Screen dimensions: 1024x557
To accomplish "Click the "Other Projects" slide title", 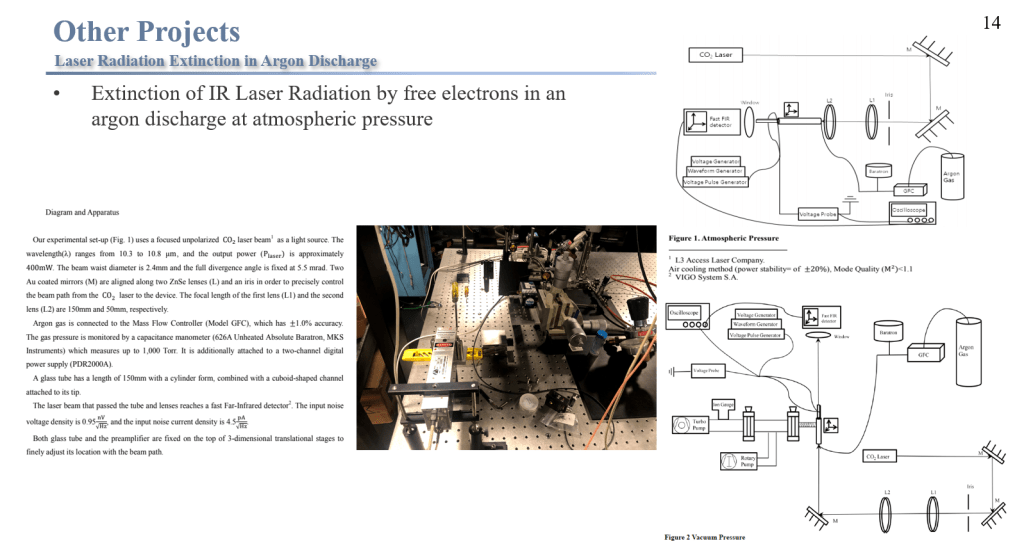I will point(147,31).
